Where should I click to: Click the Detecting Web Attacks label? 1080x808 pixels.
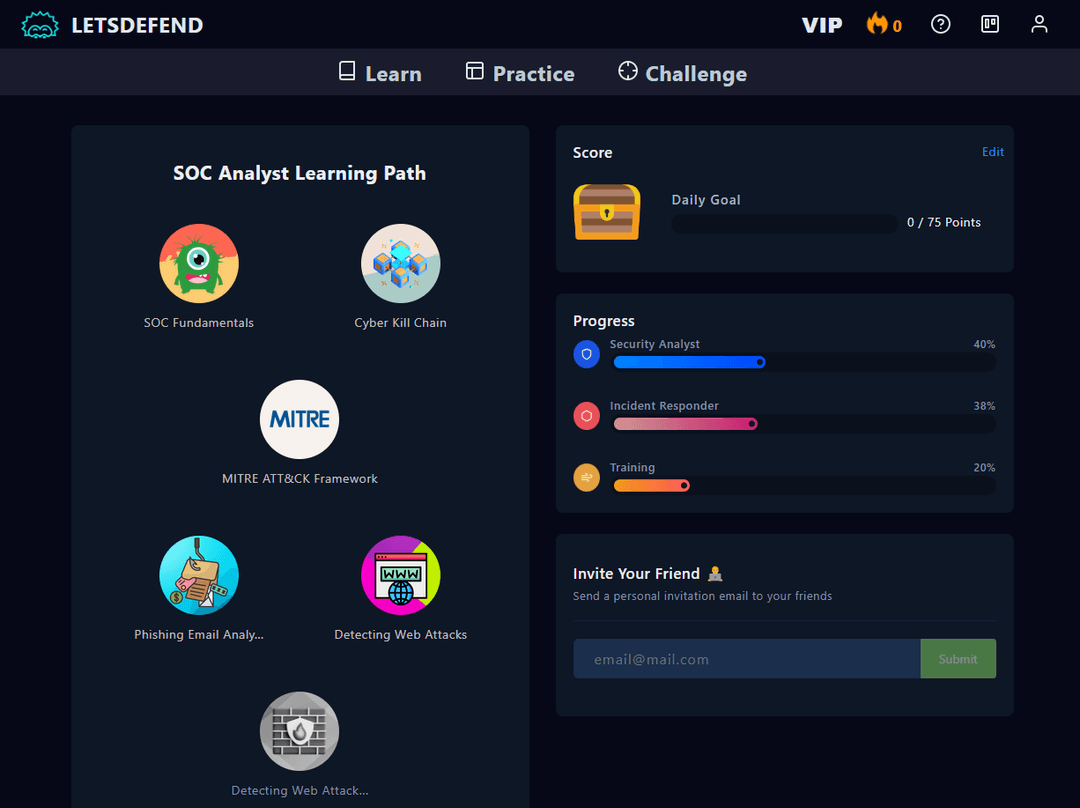click(x=400, y=634)
